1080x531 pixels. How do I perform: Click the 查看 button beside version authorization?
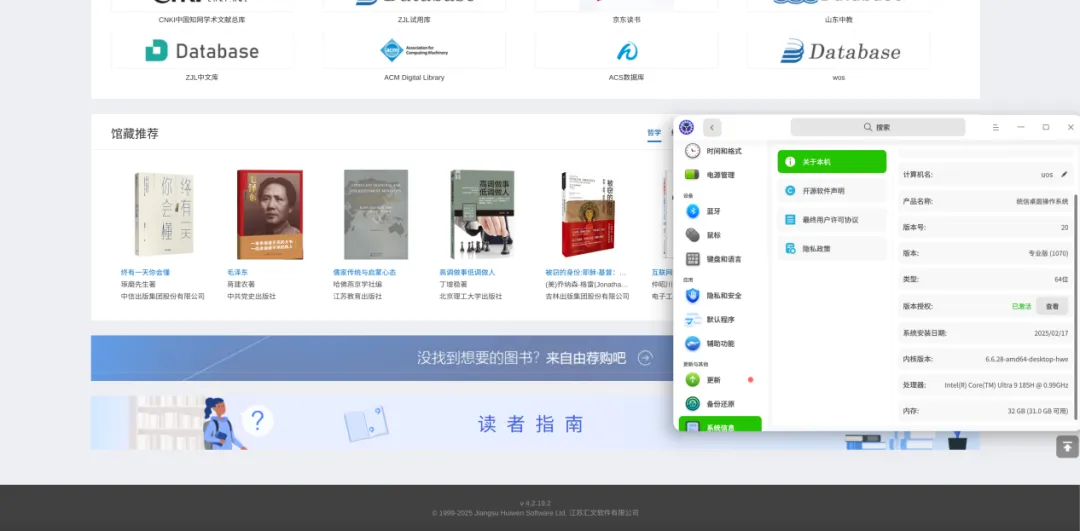tap(1051, 307)
